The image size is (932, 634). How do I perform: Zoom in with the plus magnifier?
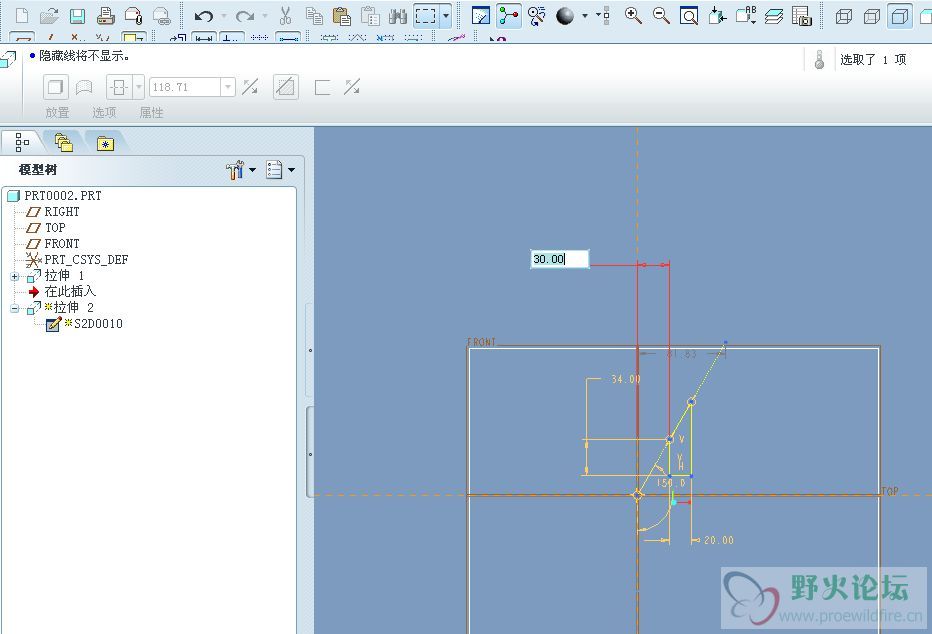633,16
